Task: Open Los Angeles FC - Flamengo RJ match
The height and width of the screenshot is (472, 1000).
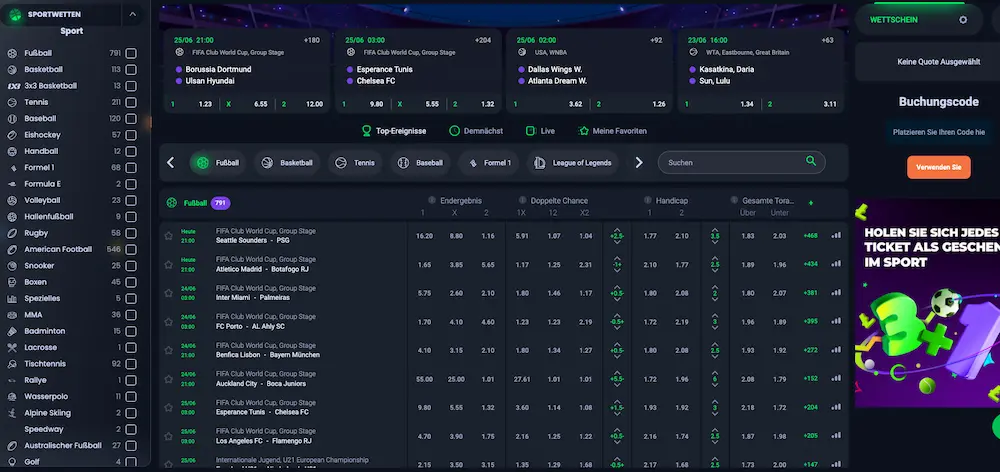Action: pos(263,441)
